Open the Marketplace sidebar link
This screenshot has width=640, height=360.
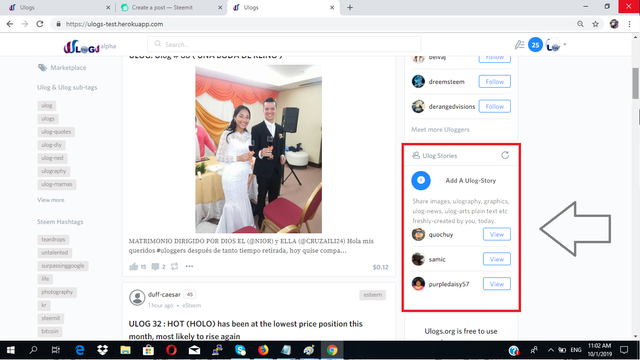(62, 68)
